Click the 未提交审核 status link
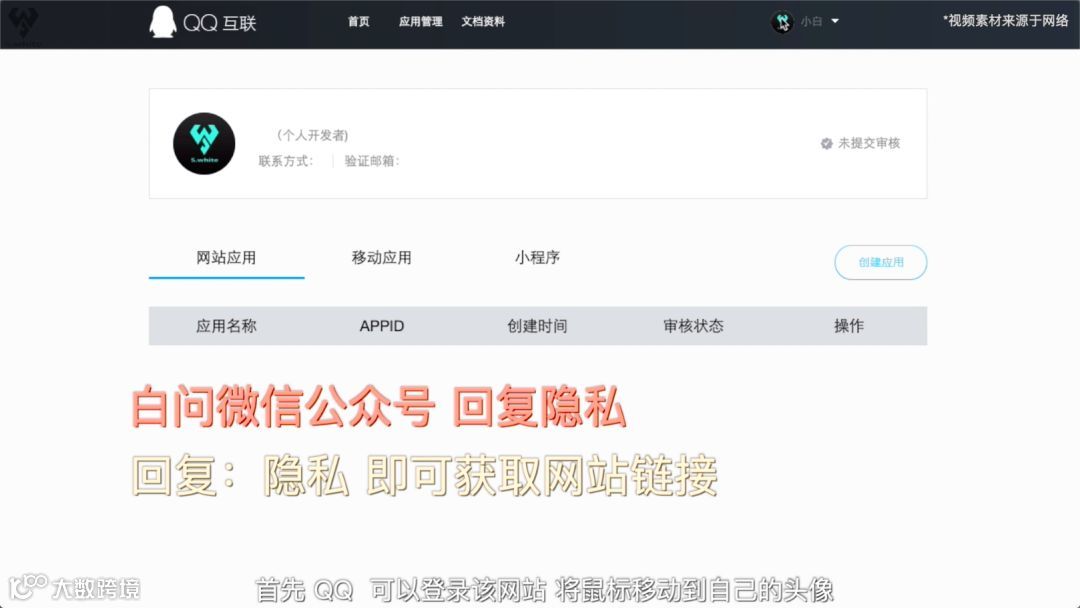The height and width of the screenshot is (608, 1080). (x=869, y=143)
